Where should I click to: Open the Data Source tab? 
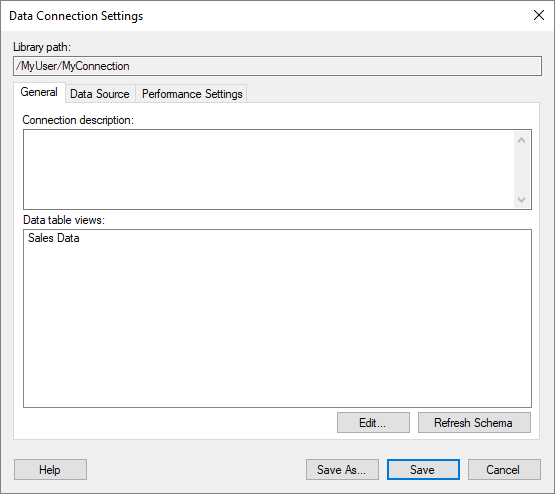(x=100, y=94)
